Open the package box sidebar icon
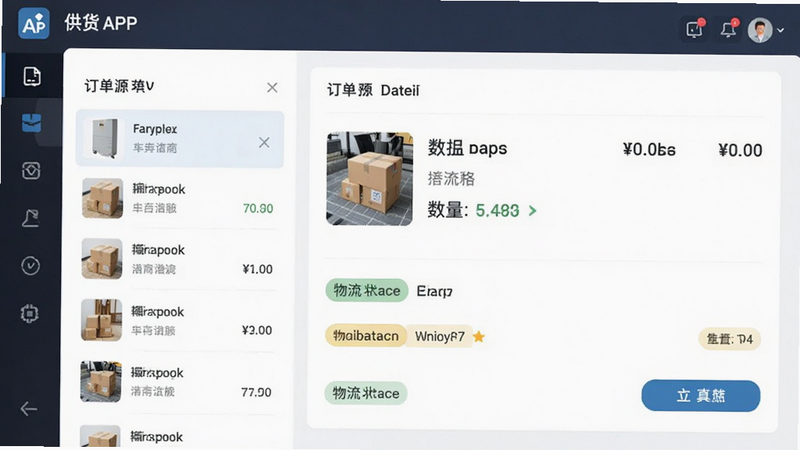This screenshot has width=800, height=450. click(31, 170)
